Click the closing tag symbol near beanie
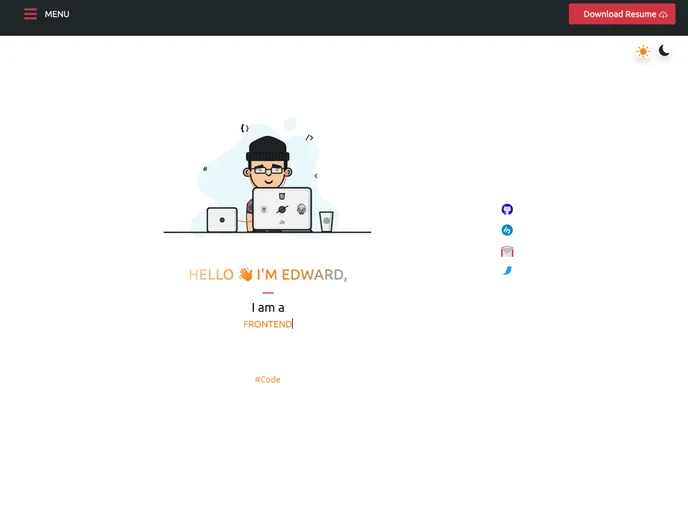Viewport: 688px width, 512px height. 309,137
